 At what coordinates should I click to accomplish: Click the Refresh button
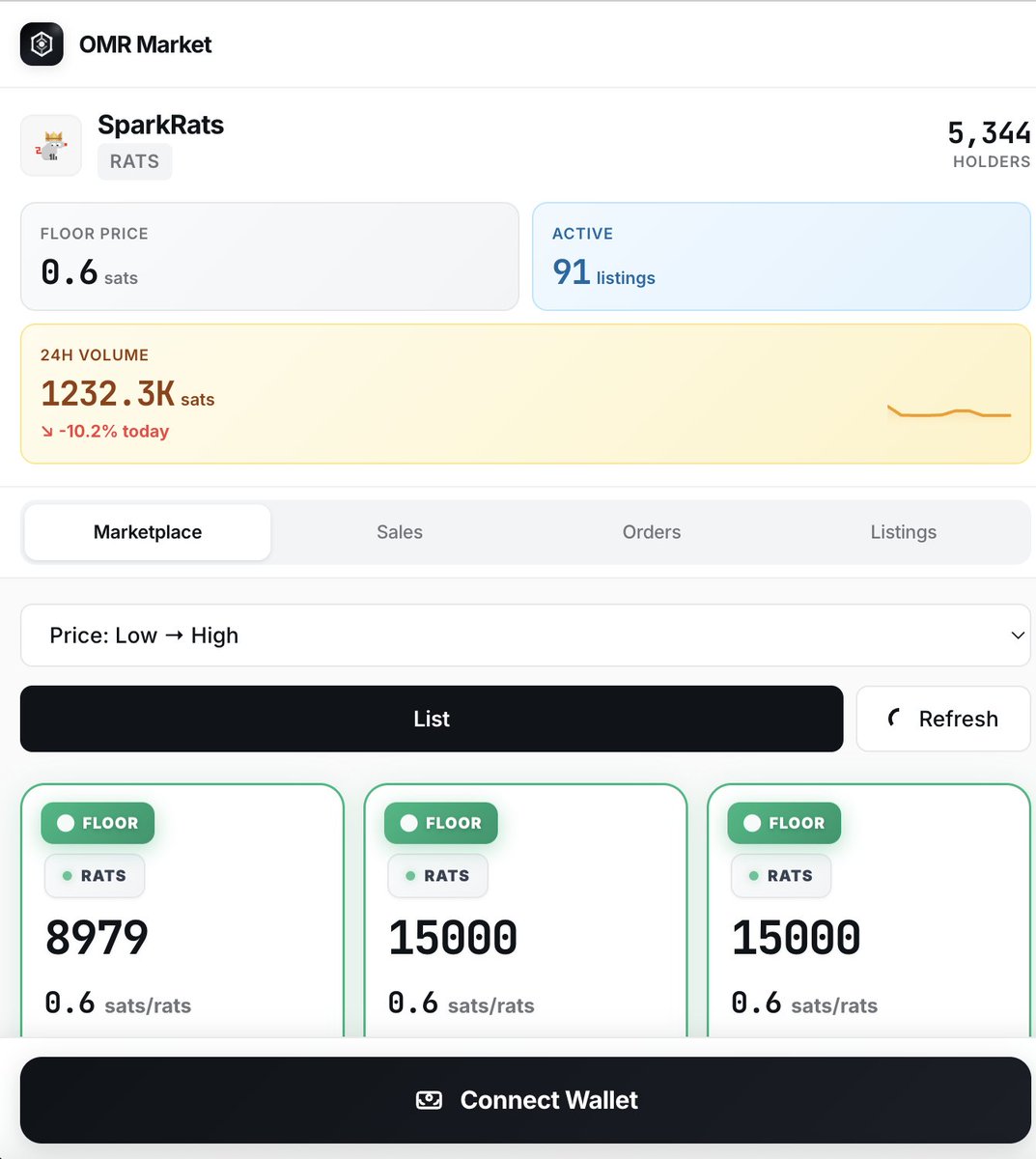point(943,719)
